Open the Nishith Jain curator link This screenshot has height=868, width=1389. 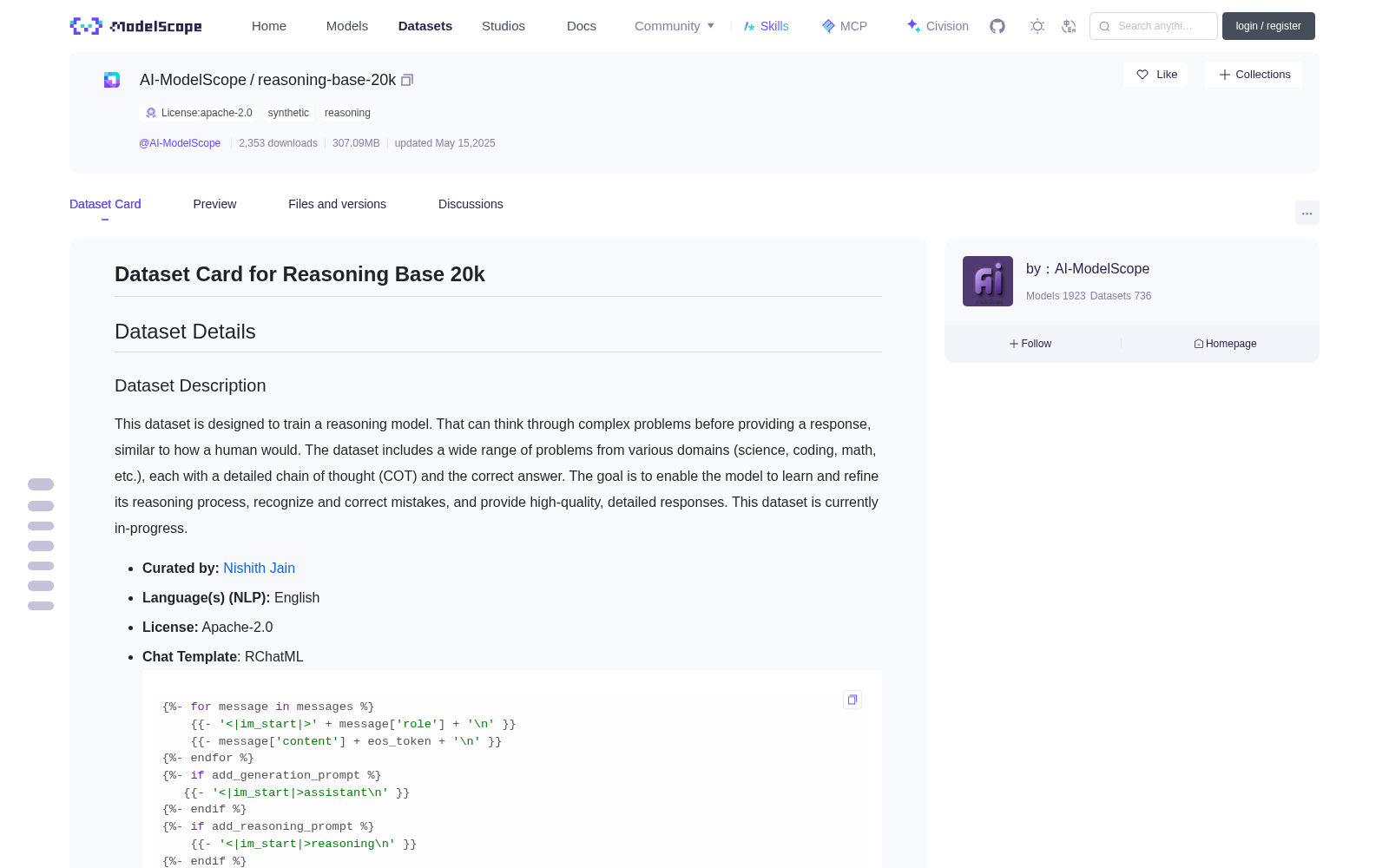(x=259, y=568)
